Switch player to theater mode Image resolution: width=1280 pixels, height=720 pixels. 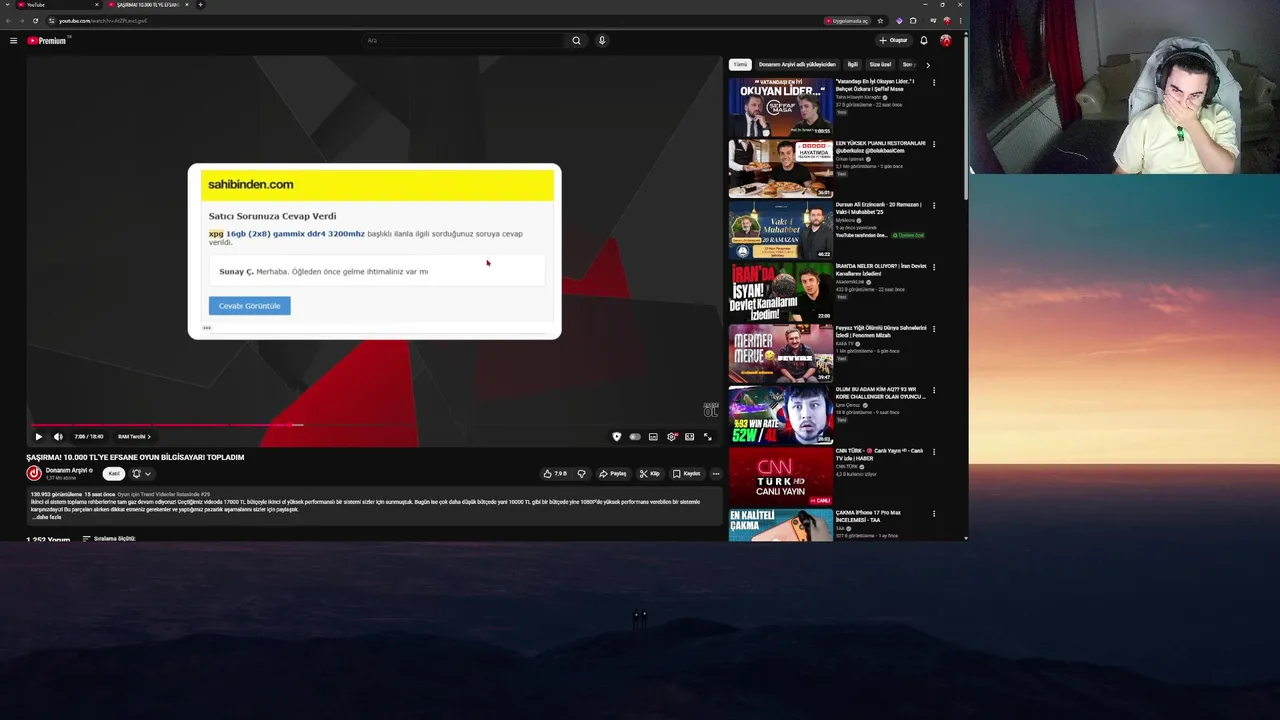click(689, 436)
